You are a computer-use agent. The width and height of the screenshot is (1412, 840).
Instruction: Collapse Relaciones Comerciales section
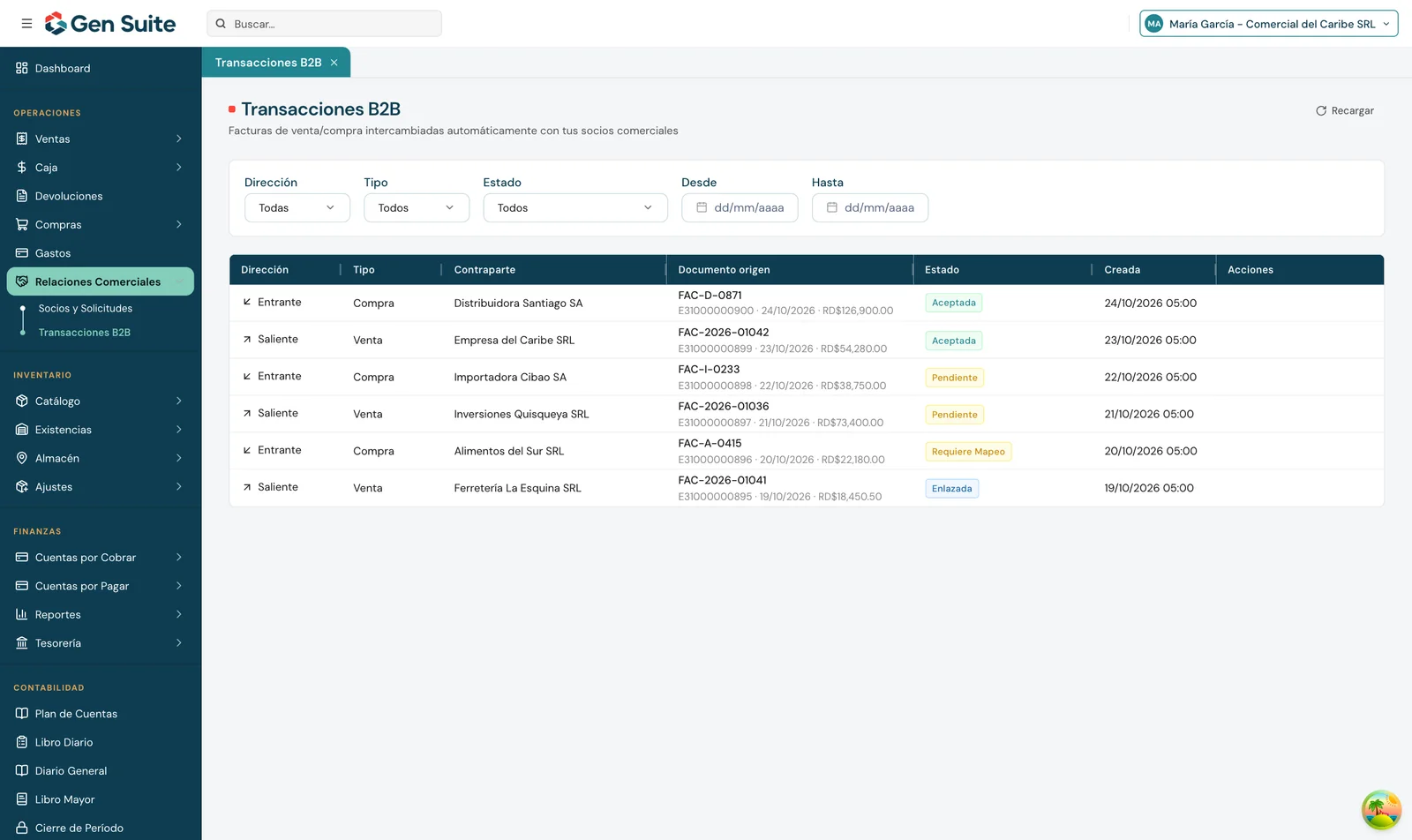coord(101,281)
